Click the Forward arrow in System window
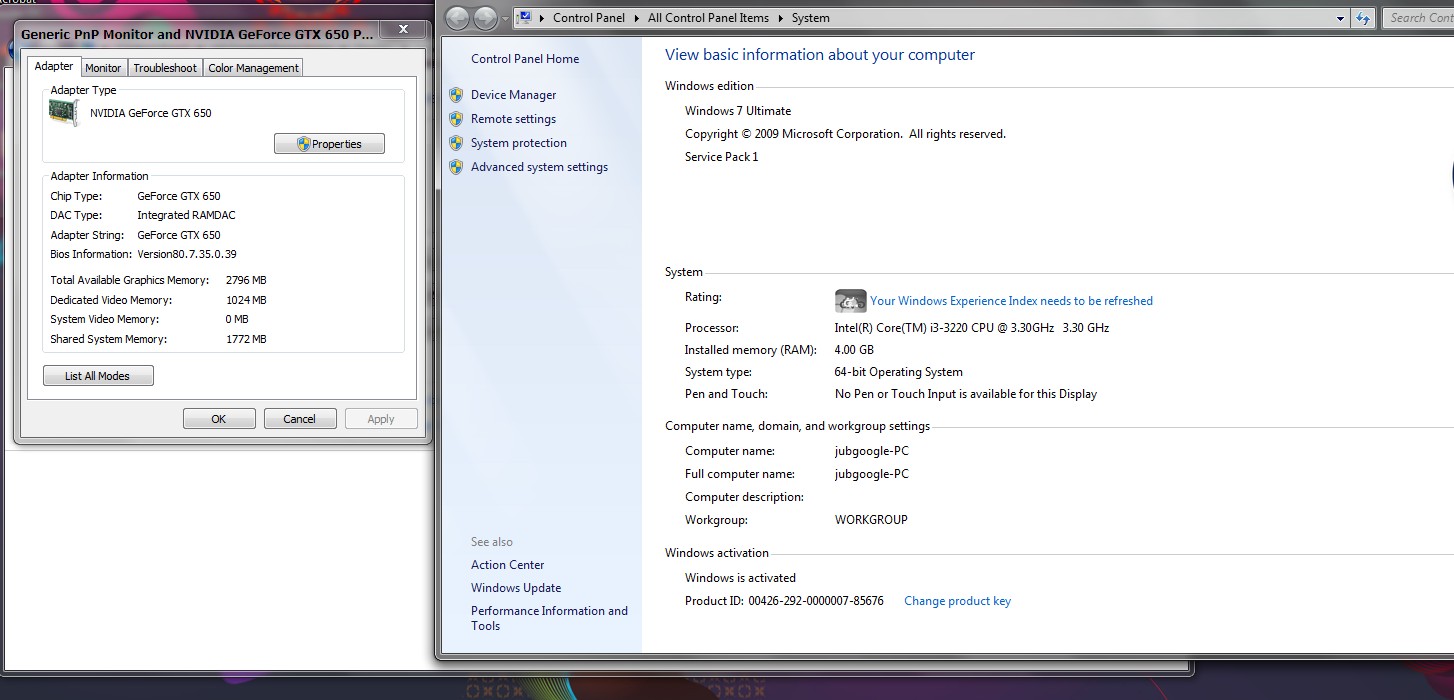The width and height of the screenshot is (1454, 700). (x=485, y=18)
